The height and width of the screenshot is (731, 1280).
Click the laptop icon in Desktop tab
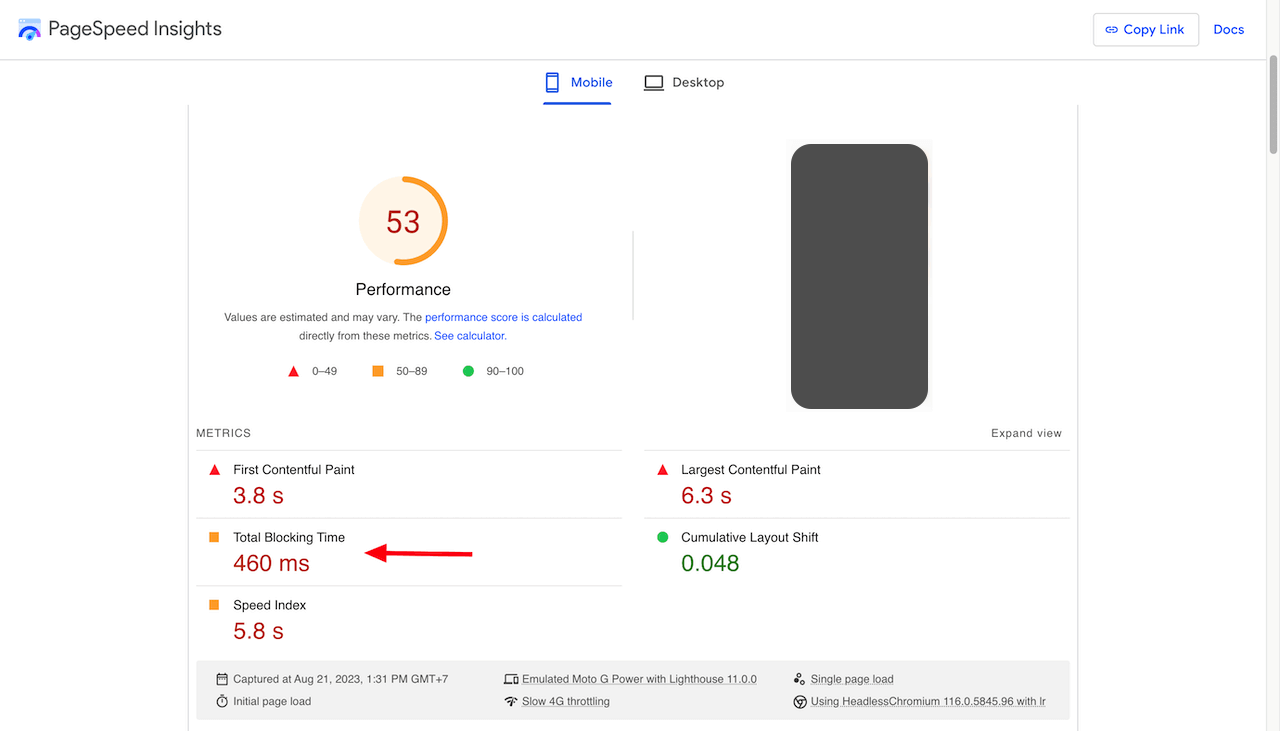pos(654,82)
